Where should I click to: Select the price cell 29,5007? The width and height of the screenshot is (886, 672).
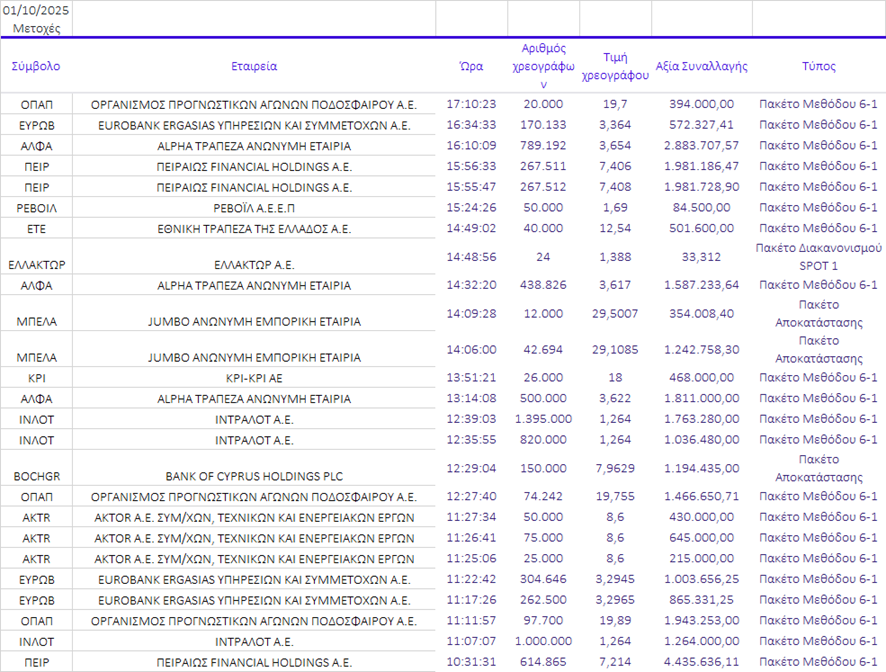(615, 313)
